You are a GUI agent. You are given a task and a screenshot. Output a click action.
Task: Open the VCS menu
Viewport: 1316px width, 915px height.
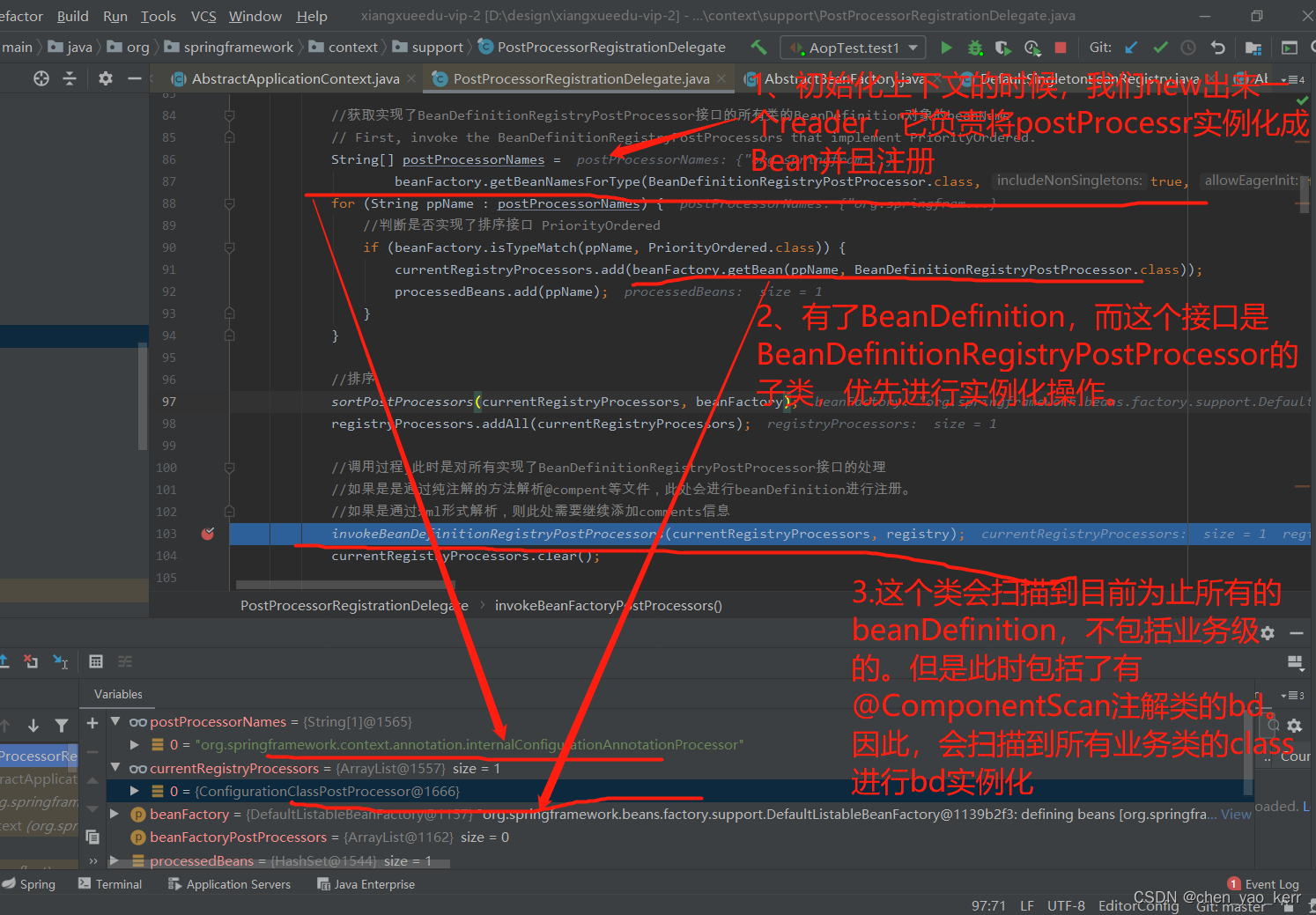(203, 16)
